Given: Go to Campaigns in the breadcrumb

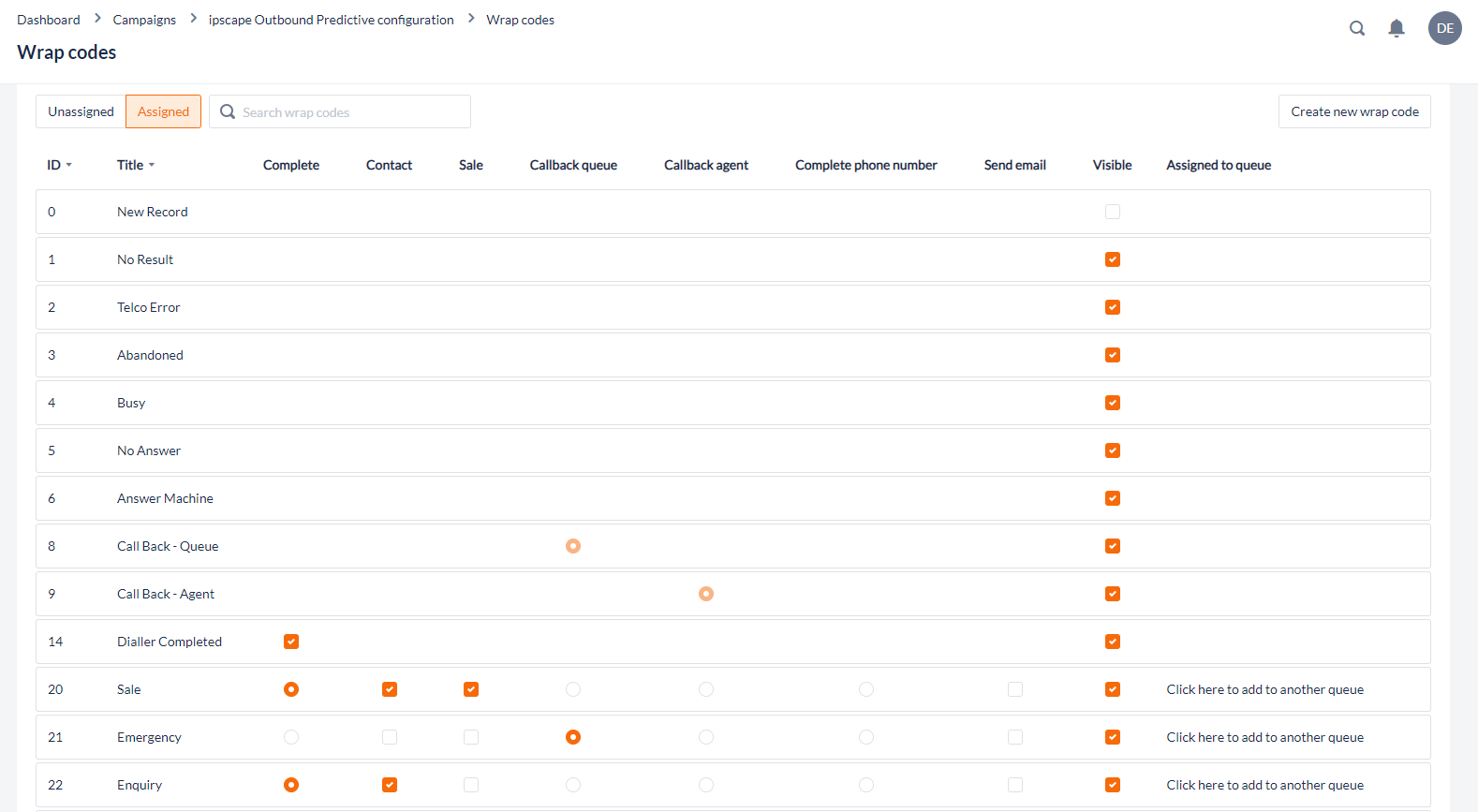Looking at the screenshot, I should [x=144, y=20].
